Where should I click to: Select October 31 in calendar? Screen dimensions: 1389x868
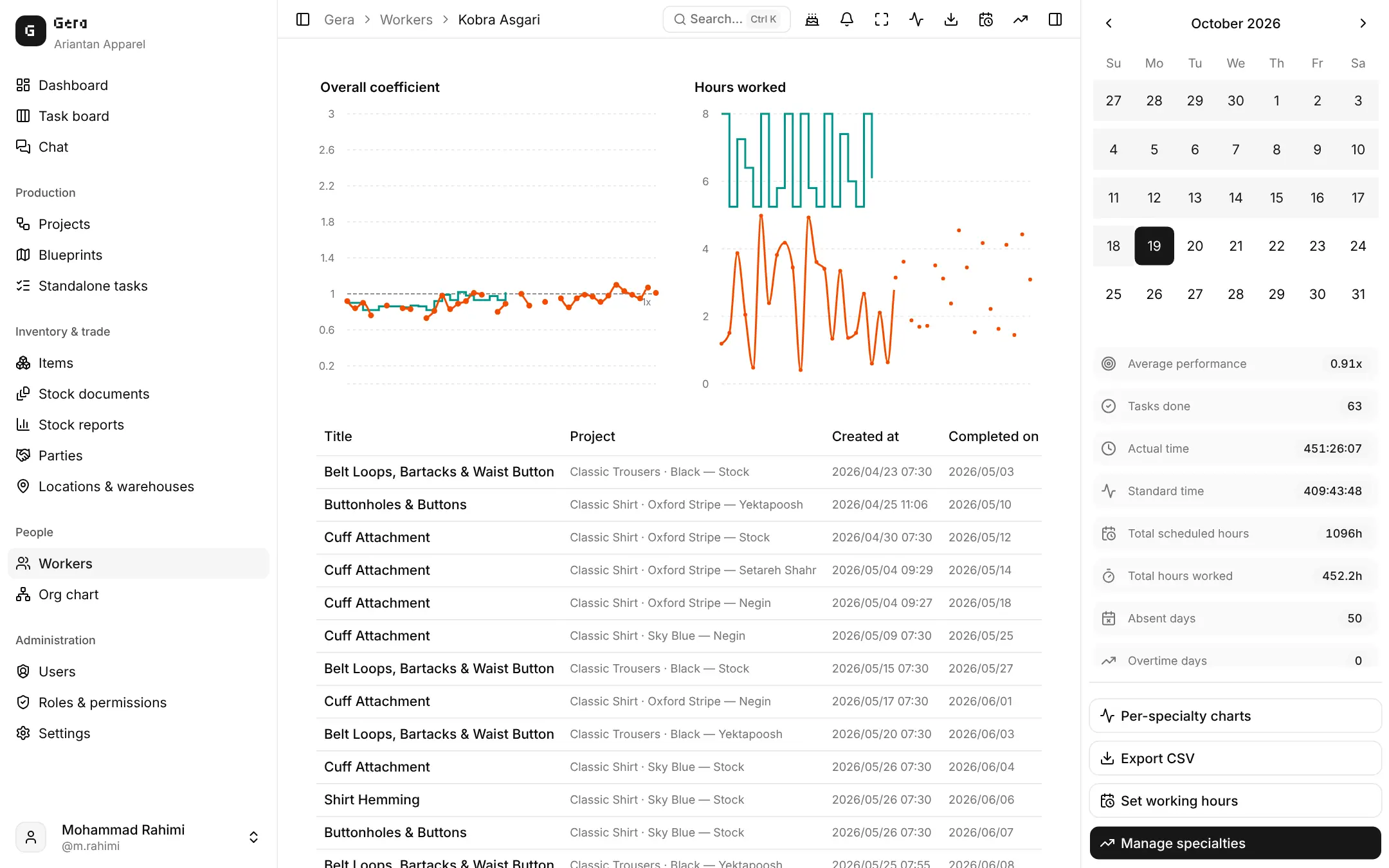pos(1357,294)
